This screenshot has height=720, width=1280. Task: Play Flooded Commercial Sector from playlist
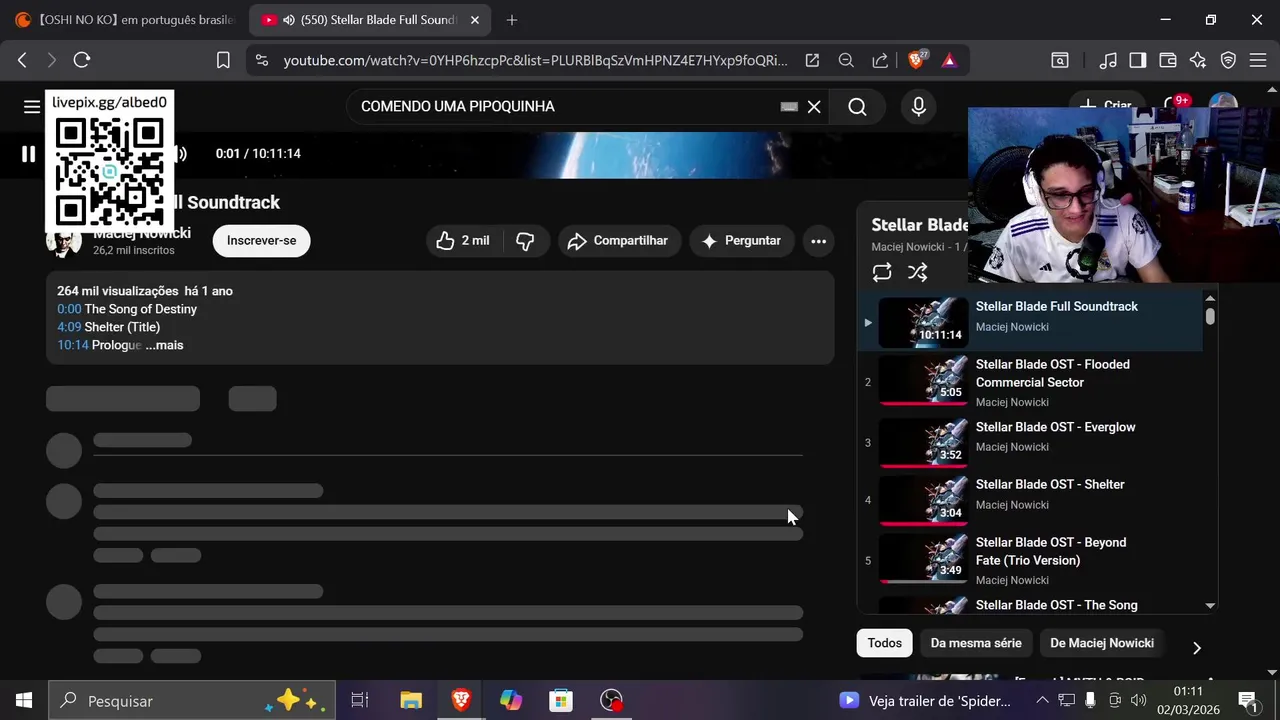pyautogui.click(x=1030, y=382)
